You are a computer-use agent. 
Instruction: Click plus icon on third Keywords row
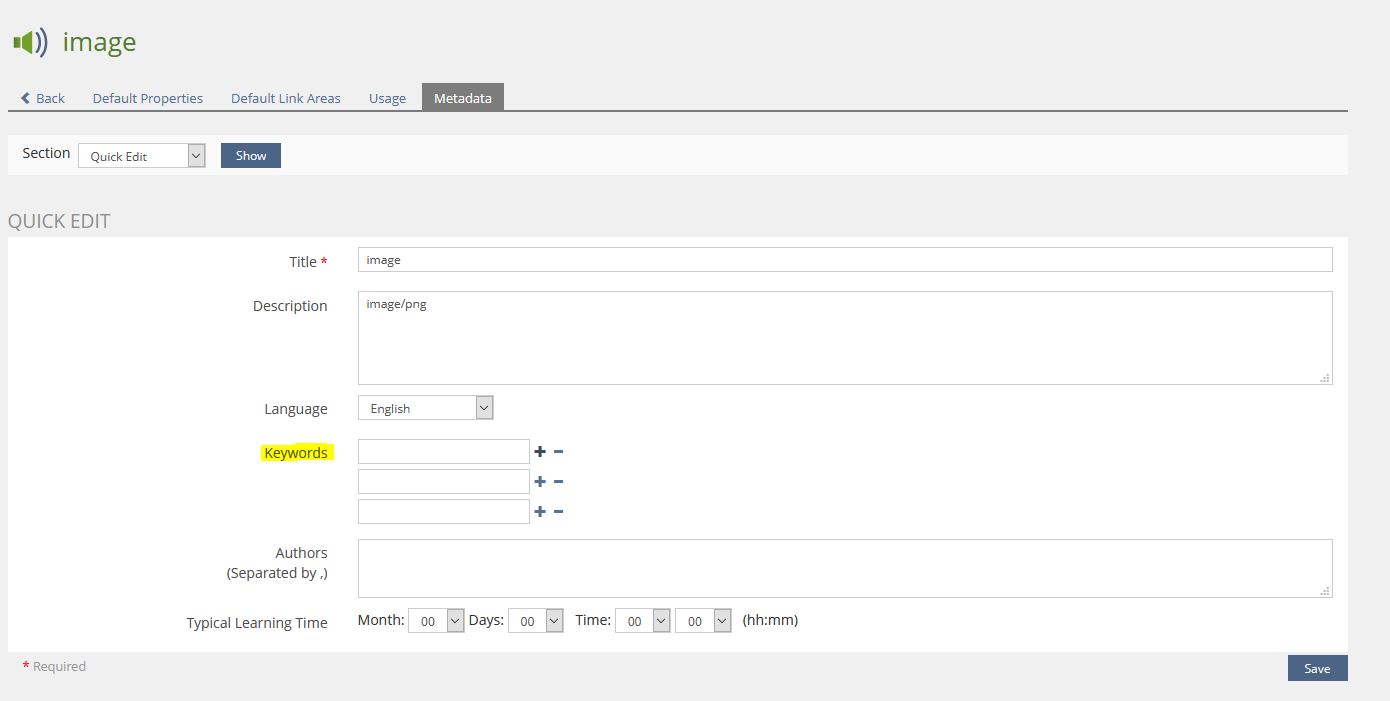(x=540, y=512)
